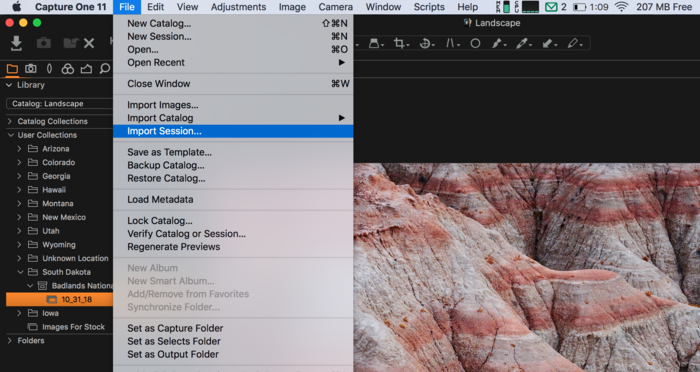Click the camera capture toolbar icon
The image size is (700, 372).
tap(43, 43)
